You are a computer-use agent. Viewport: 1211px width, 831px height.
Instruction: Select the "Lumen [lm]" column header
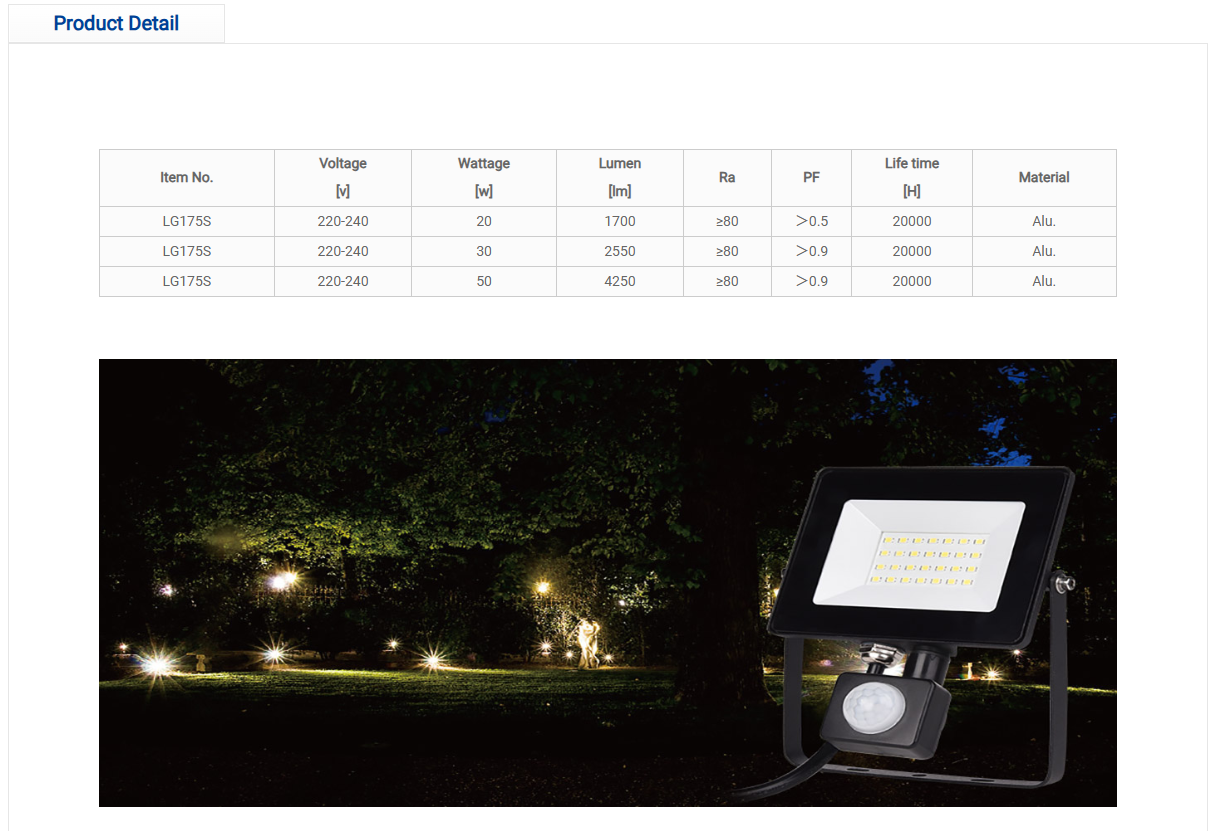[620, 178]
